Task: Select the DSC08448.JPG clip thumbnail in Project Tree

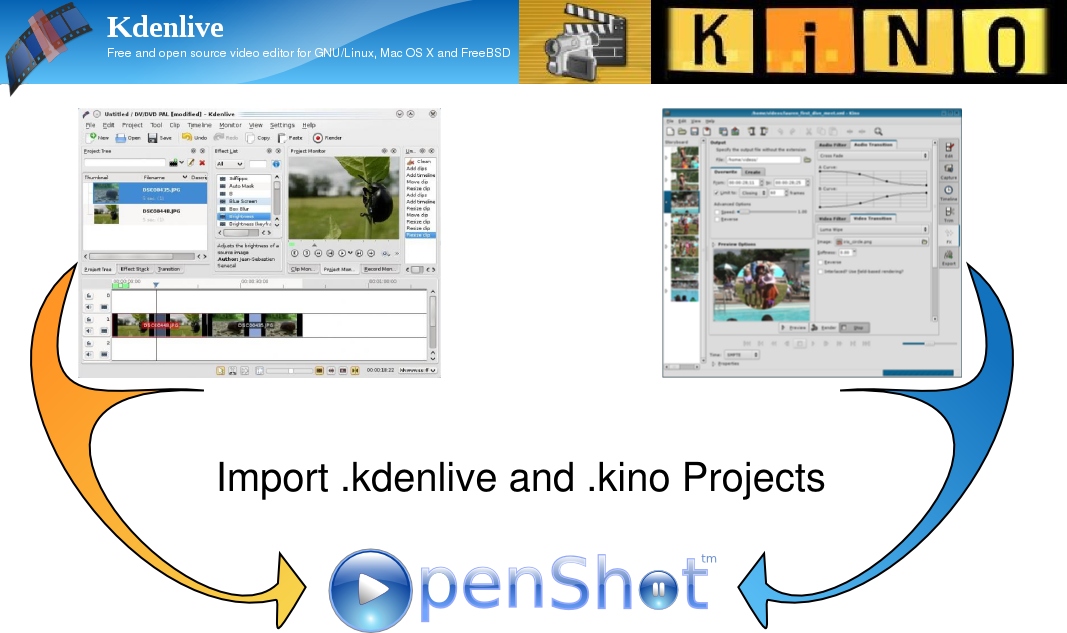Action: click(106, 213)
